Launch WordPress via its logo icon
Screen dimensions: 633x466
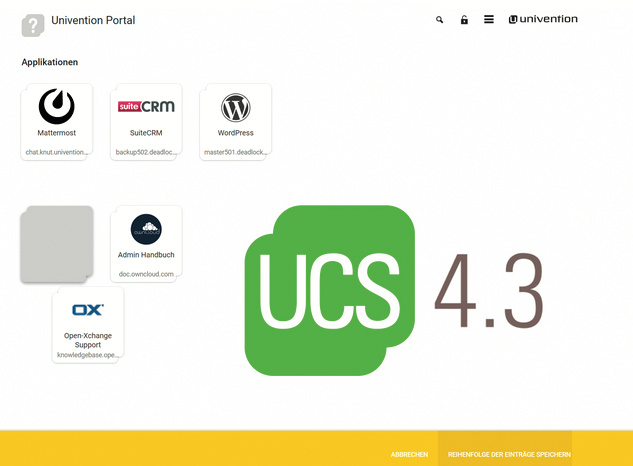236,107
